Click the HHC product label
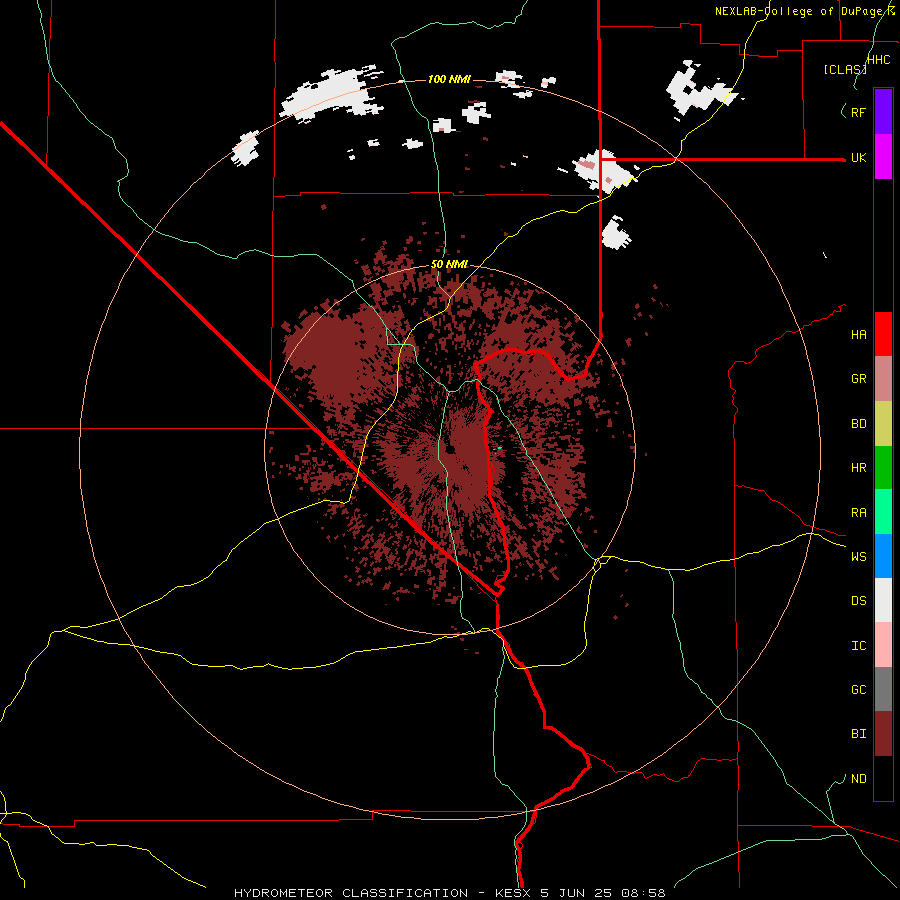The width and height of the screenshot is (900, 900). coord(878,60)
